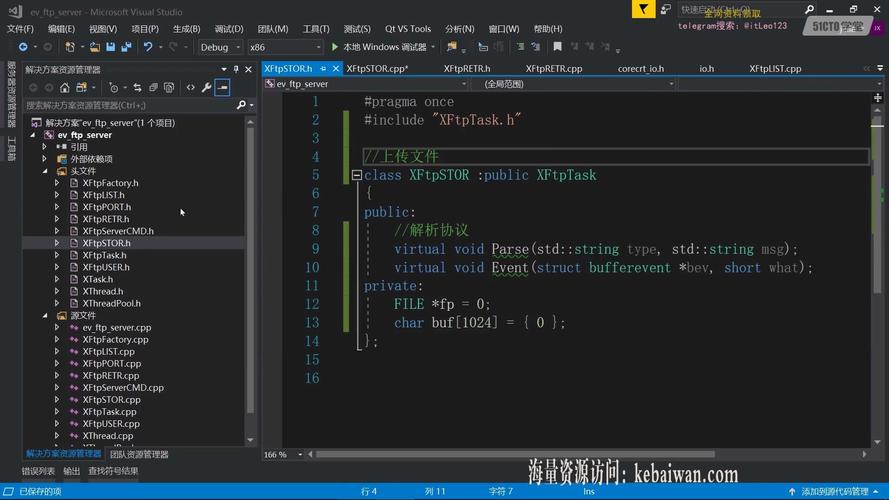
Task: Open the 调试(D) menu
Action: tap(229, 28)
